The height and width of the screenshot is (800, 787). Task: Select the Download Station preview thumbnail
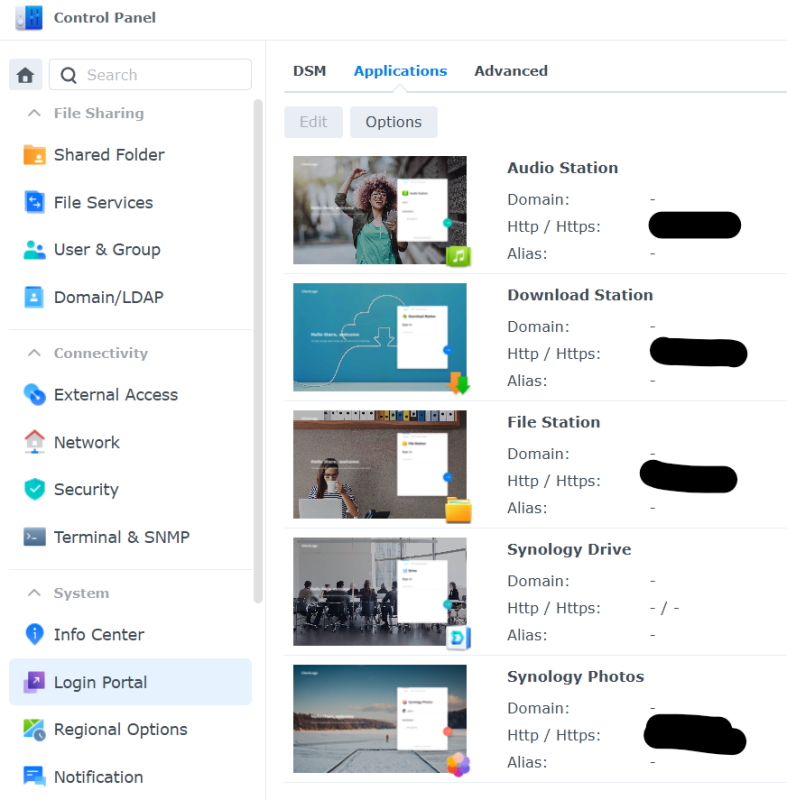tap(379, 337)
